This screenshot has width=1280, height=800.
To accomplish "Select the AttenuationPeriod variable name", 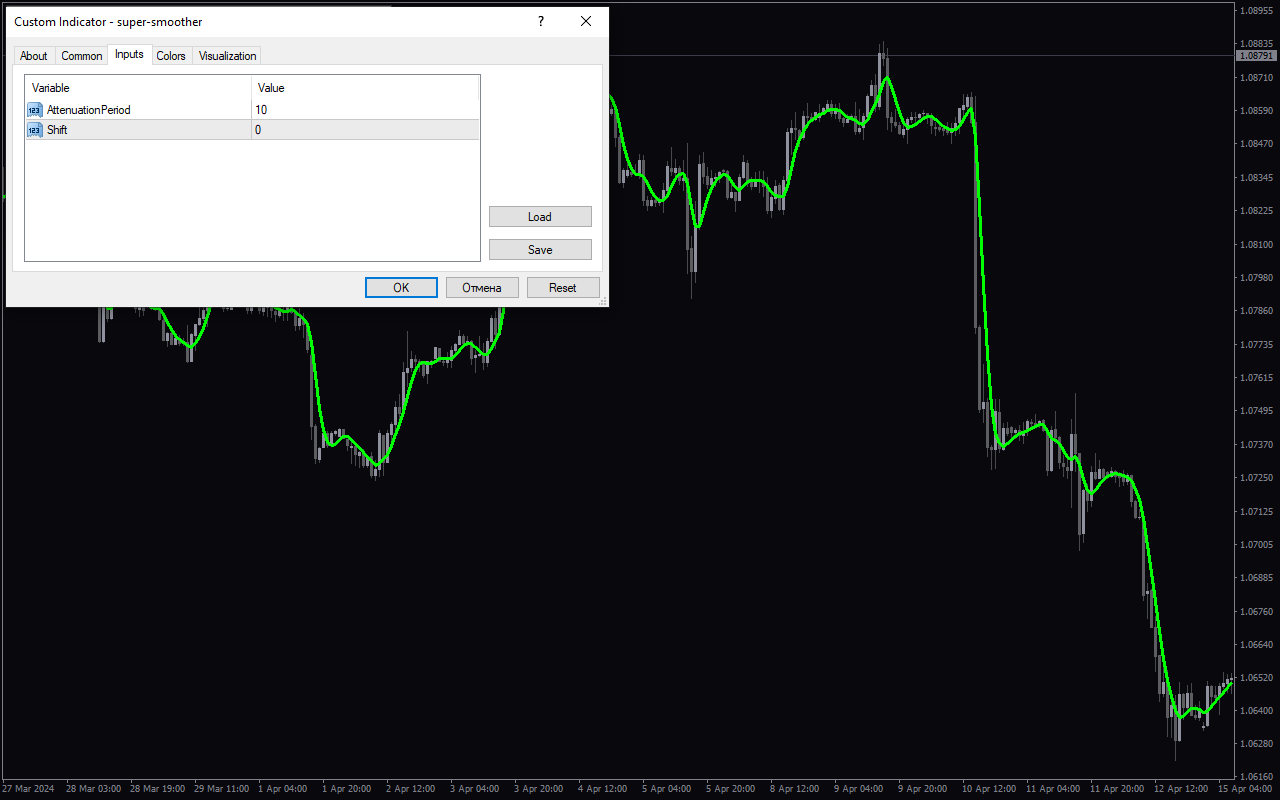I will click(89, 110).
